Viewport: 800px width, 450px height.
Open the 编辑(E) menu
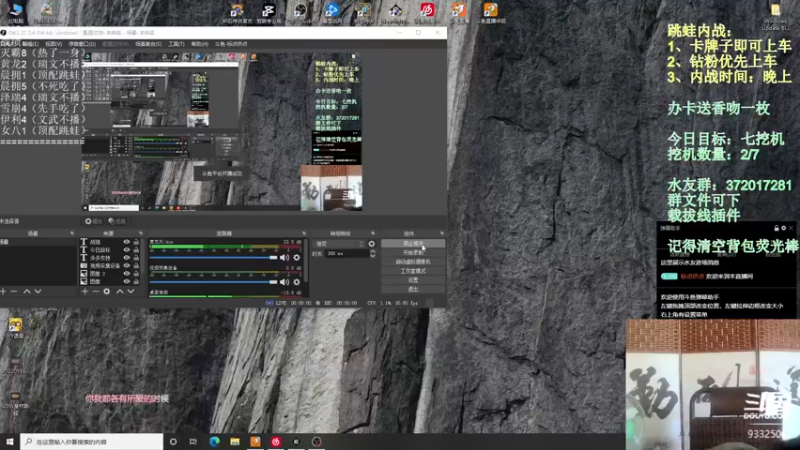(x=30, y=44)
